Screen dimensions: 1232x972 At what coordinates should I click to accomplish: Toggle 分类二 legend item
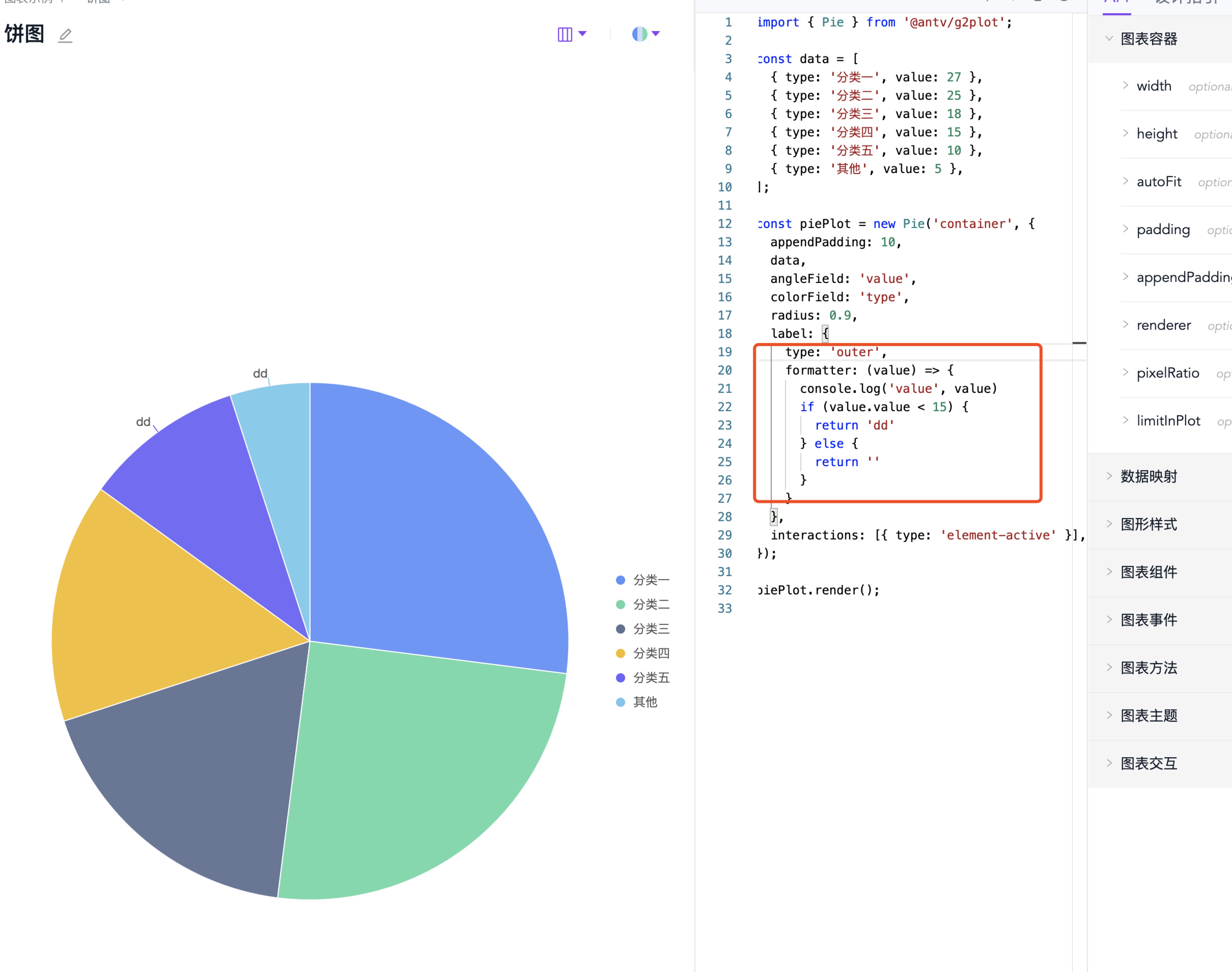click(x=643, y=604)
